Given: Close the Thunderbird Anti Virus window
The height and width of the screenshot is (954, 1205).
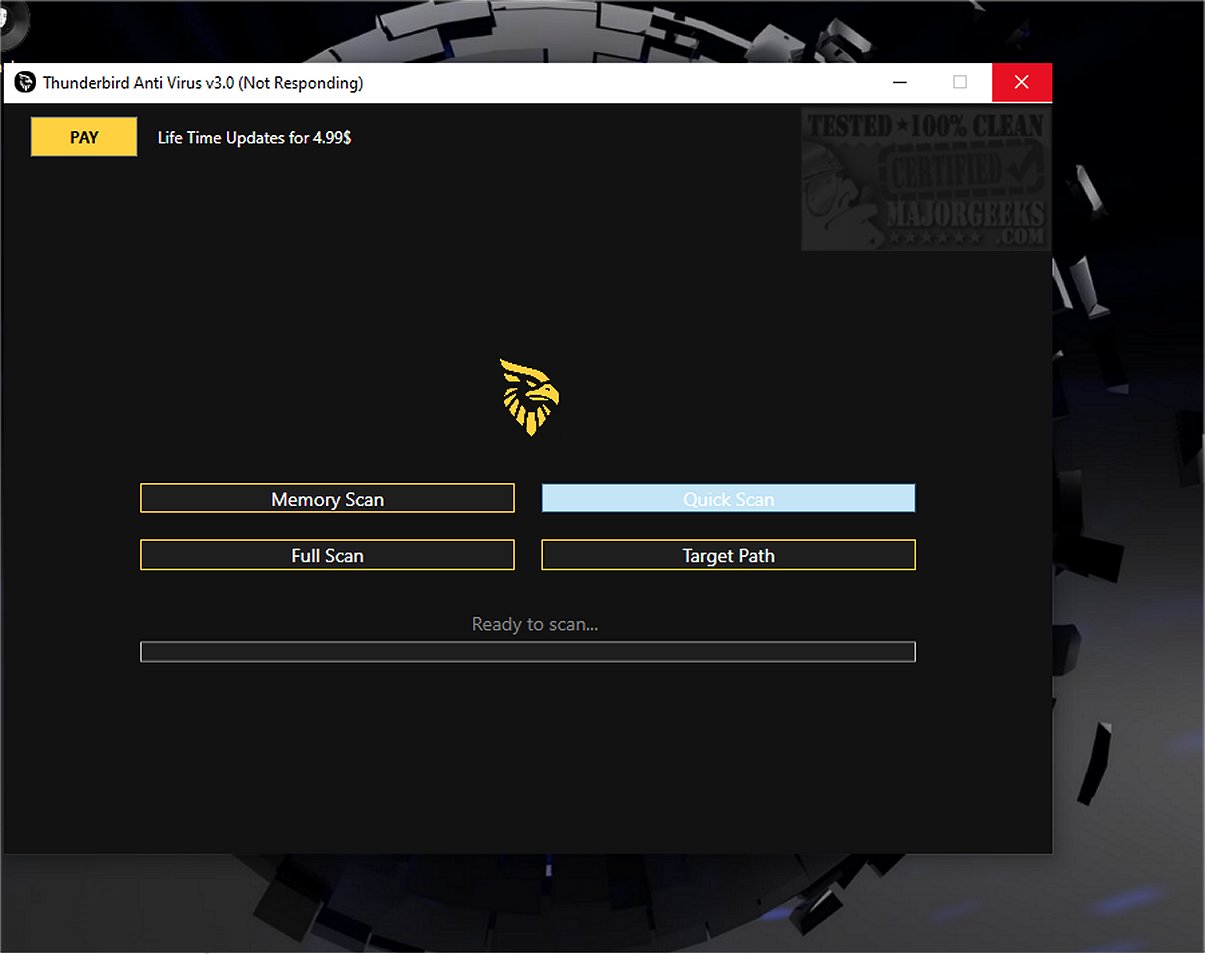Looking at the screenshot, I should pos(1021,83).
